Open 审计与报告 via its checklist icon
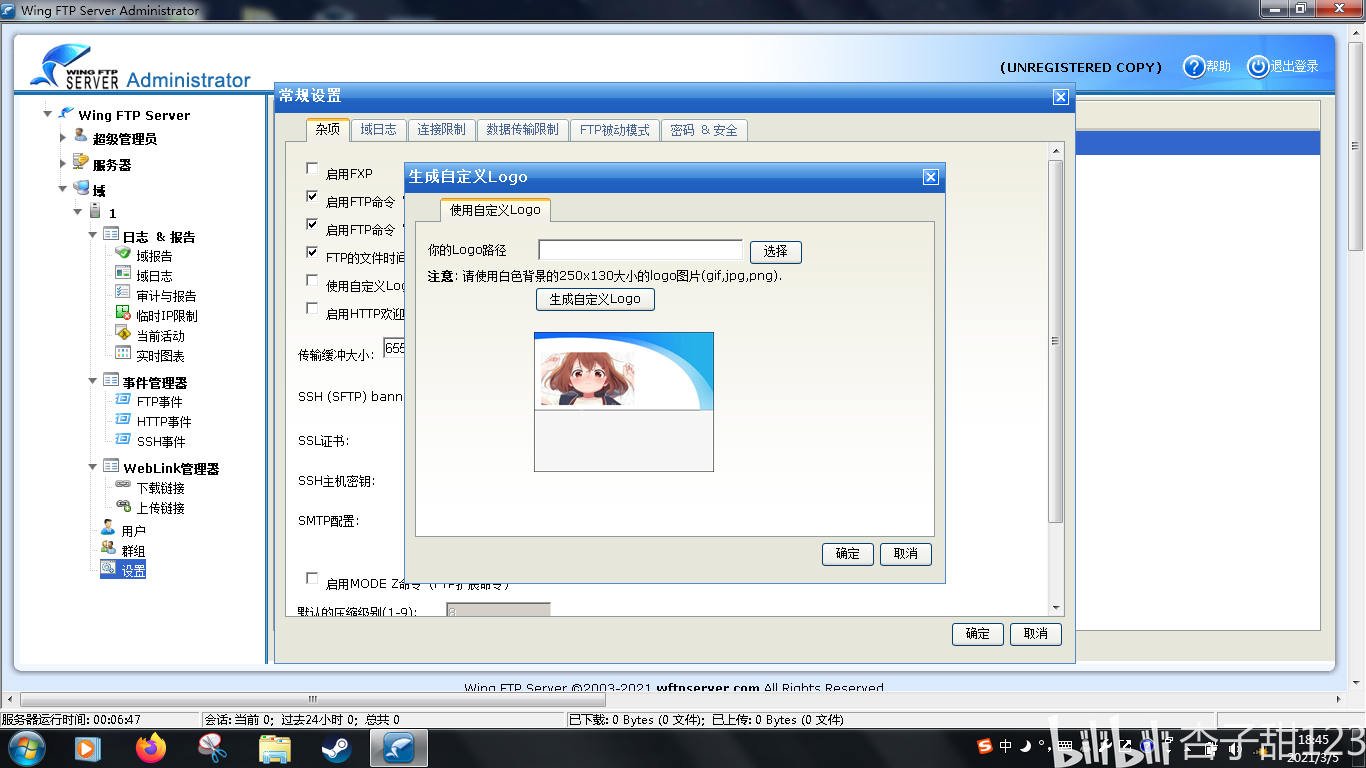The image size is (1366, 768). [123, 293]
